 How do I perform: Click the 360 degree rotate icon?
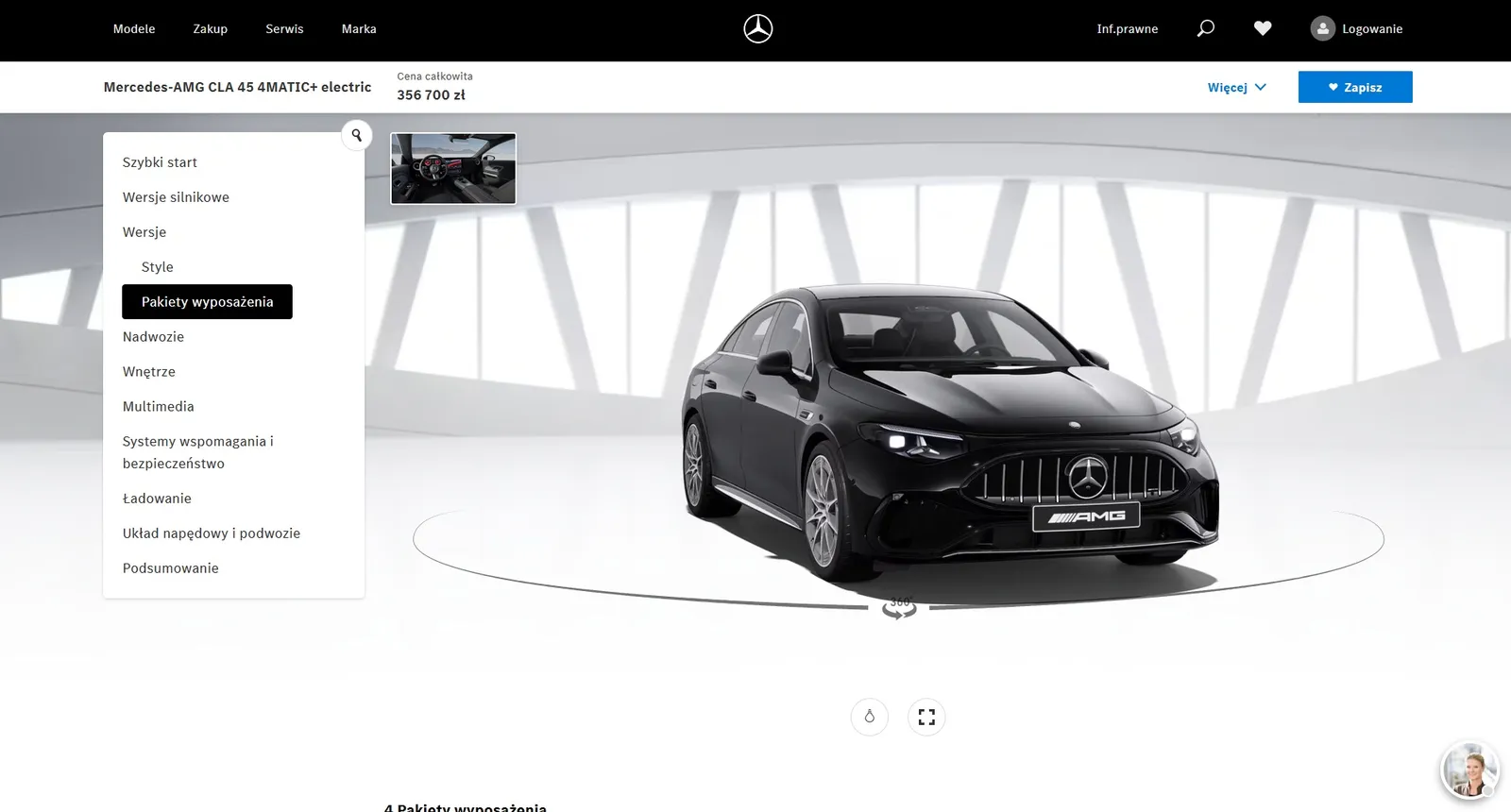899,608
